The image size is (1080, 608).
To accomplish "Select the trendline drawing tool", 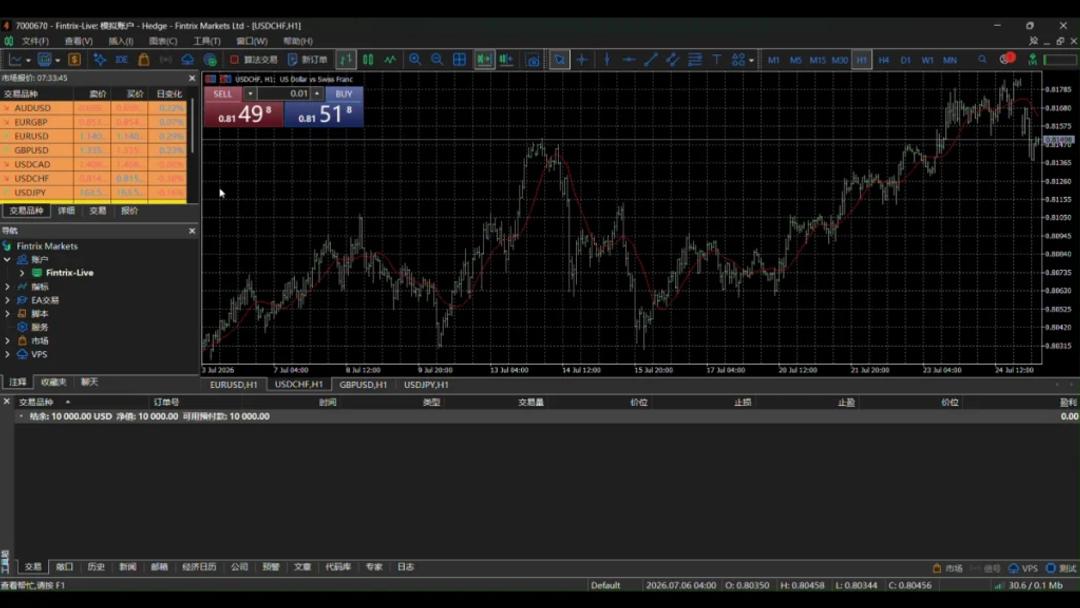I will (650, 60).
